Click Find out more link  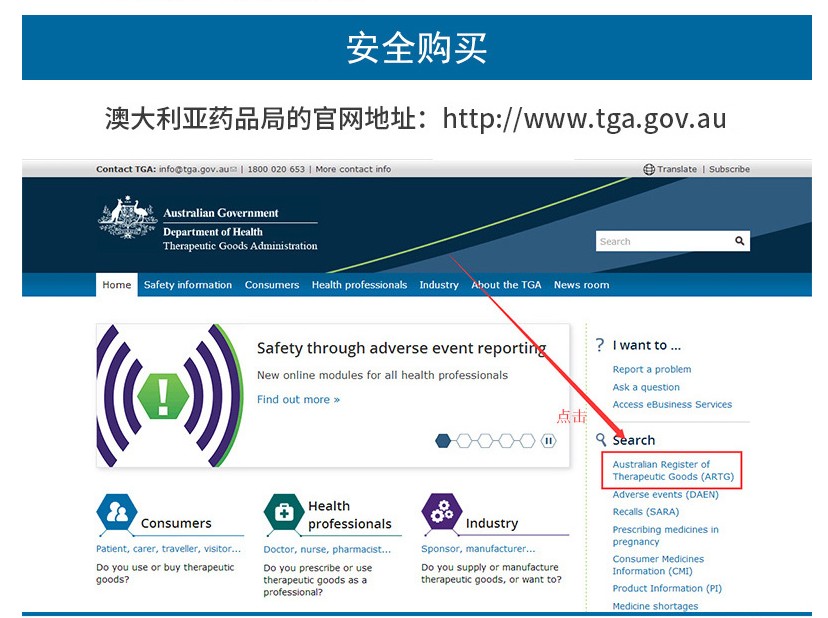point(298,399)
